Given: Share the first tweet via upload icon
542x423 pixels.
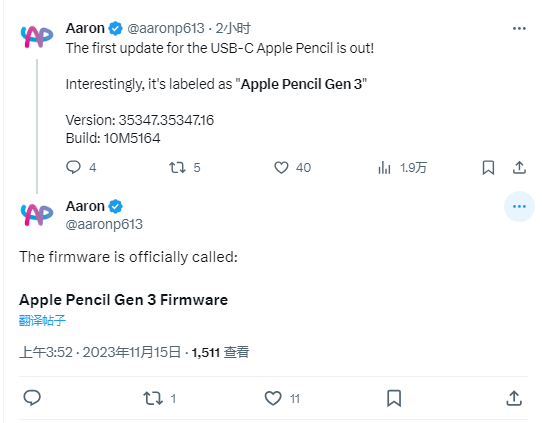Looking at the screenshot, I should coord(519,167).
